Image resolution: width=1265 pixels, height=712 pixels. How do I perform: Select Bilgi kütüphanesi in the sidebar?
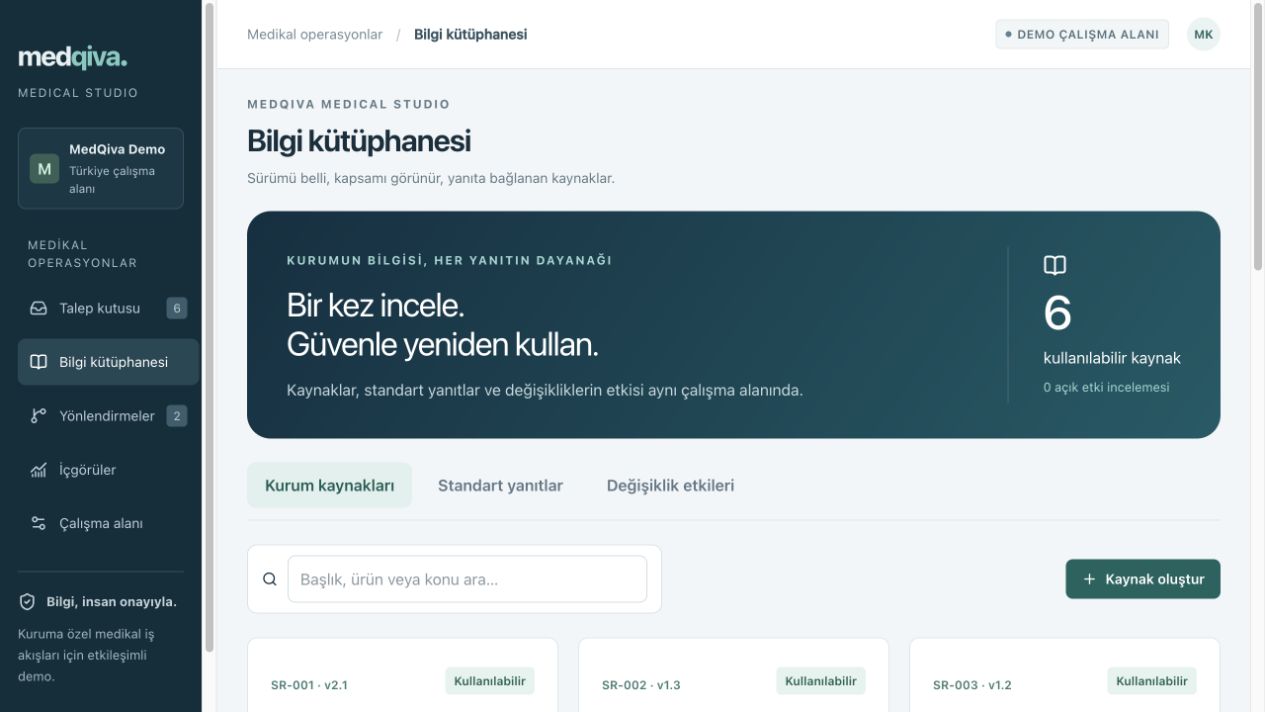point(108,362)
